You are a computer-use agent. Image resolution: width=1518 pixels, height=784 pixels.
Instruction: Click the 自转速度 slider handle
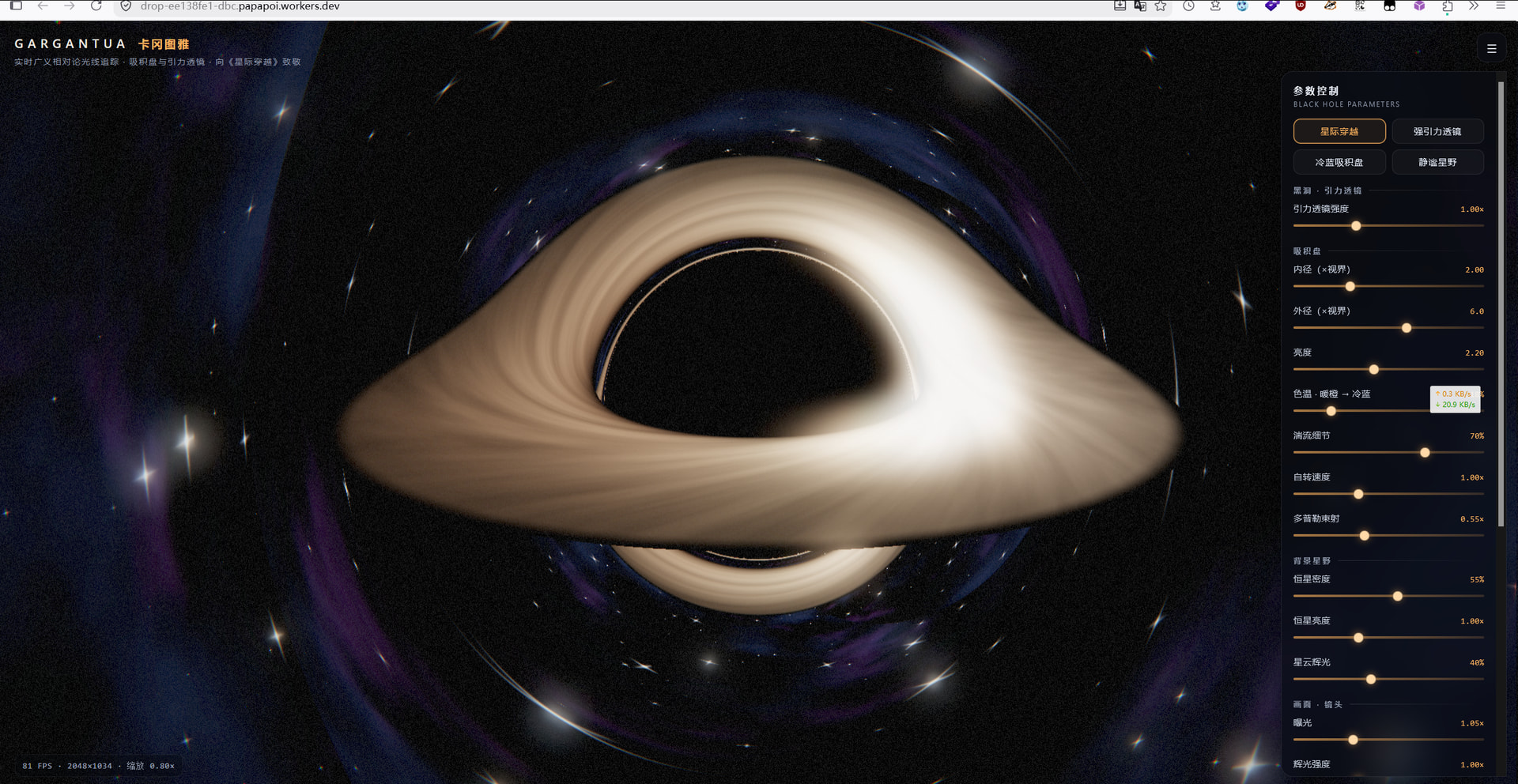coord(1358,494)
